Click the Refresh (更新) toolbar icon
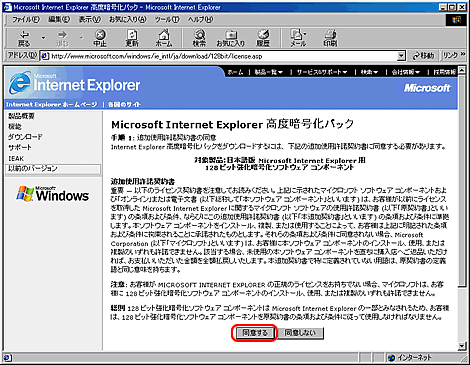Viewport: 470px width, 365px height. tap(132, 38)
